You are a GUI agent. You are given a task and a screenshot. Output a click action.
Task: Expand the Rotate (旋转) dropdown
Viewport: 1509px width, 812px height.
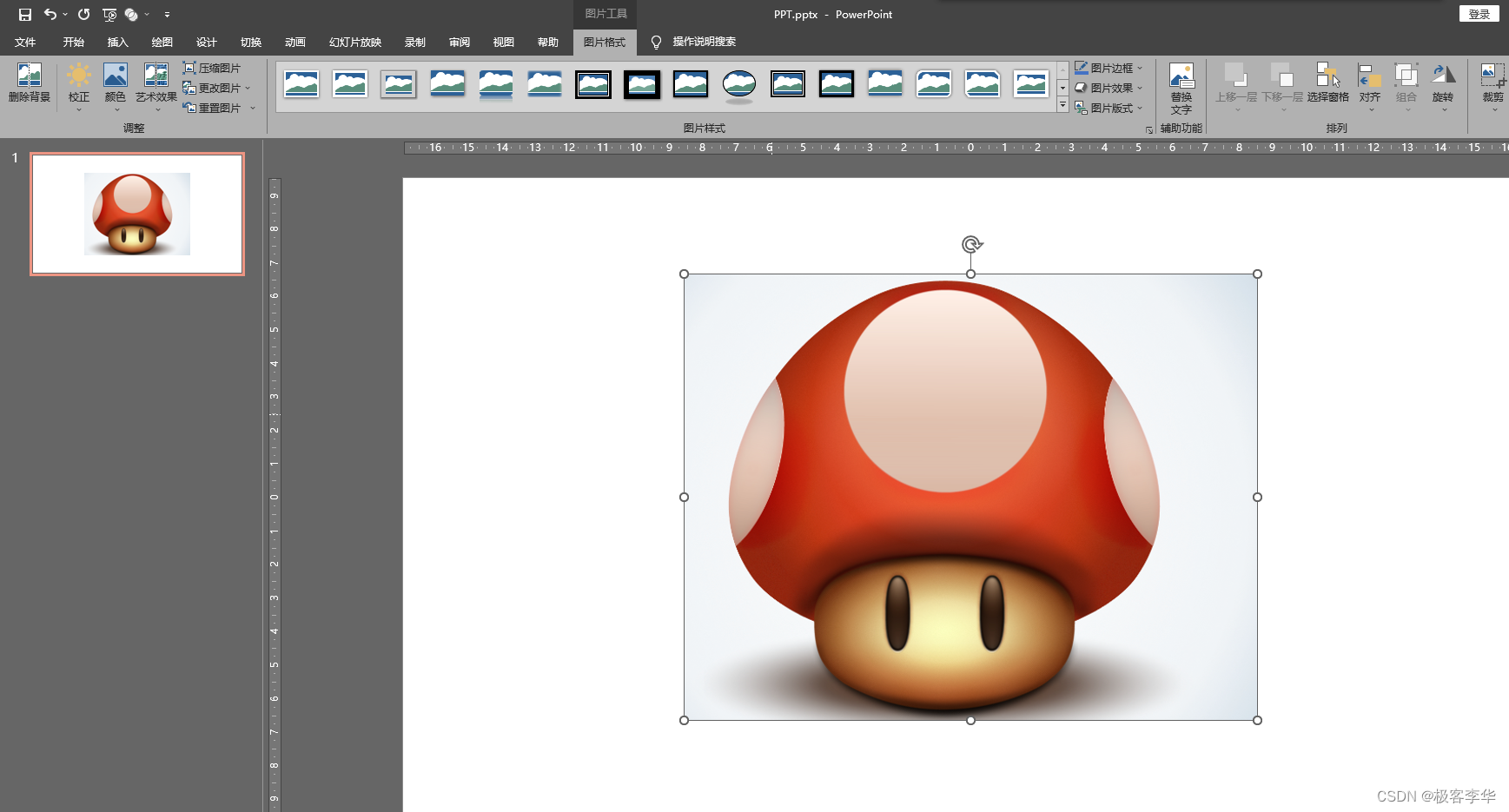tap(1443, 83)
